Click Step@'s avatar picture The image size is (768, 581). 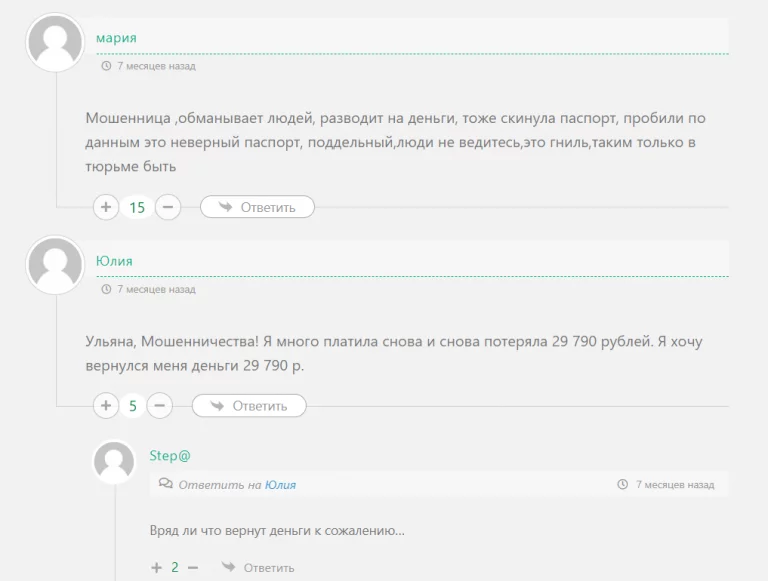(114, 461)
